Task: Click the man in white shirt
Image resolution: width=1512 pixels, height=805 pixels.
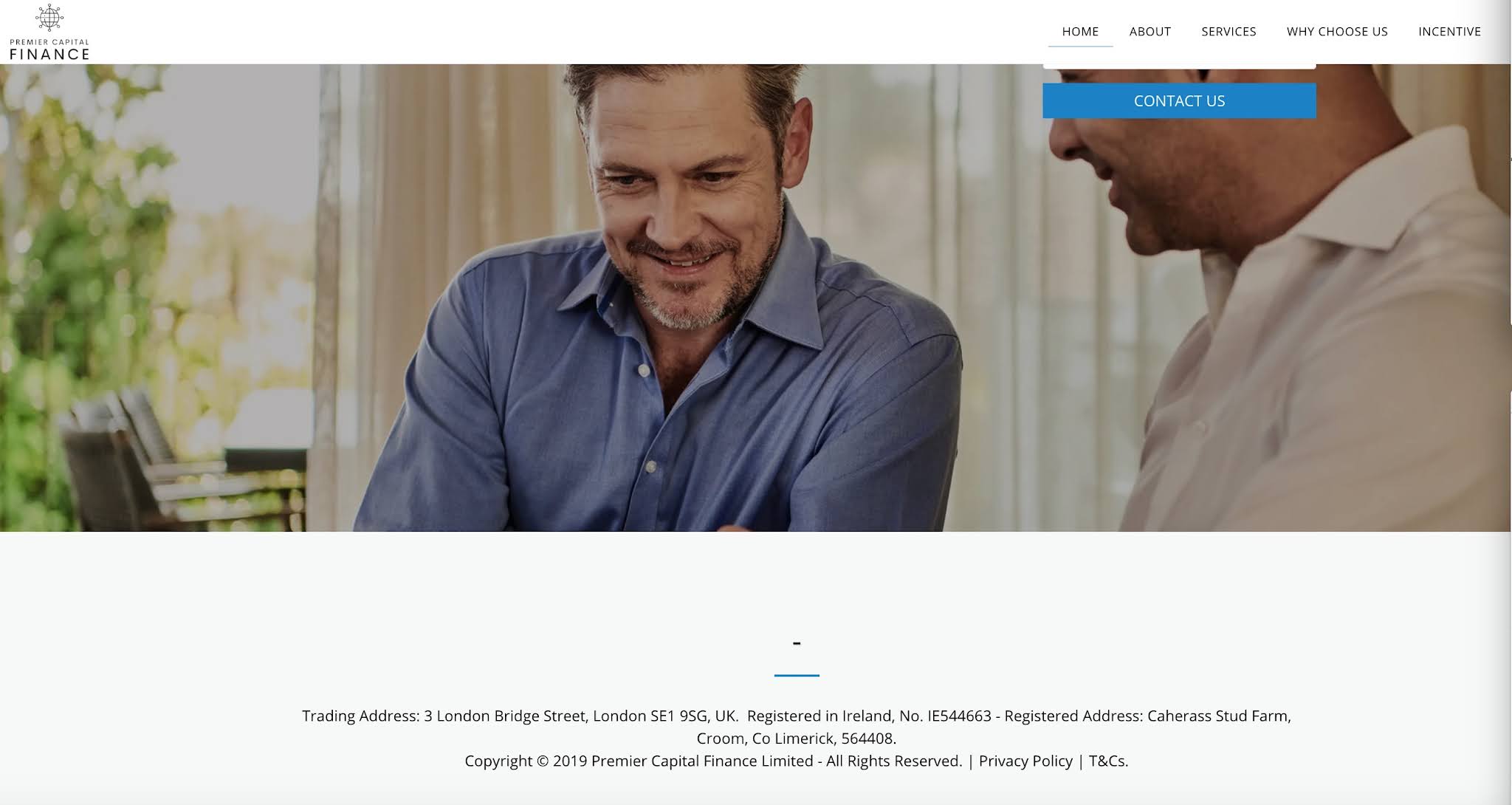Action: pyautogui.click(x=1277, y=310)
